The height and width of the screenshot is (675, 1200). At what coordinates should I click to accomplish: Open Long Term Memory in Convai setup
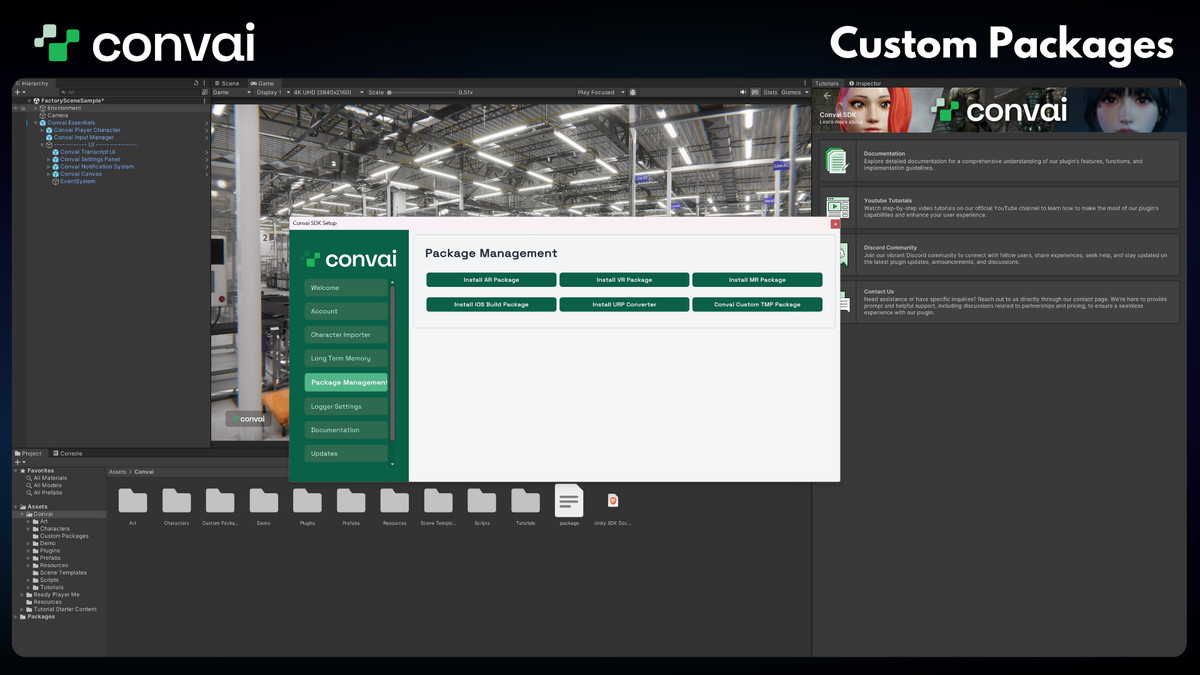[x=346, y=358]
